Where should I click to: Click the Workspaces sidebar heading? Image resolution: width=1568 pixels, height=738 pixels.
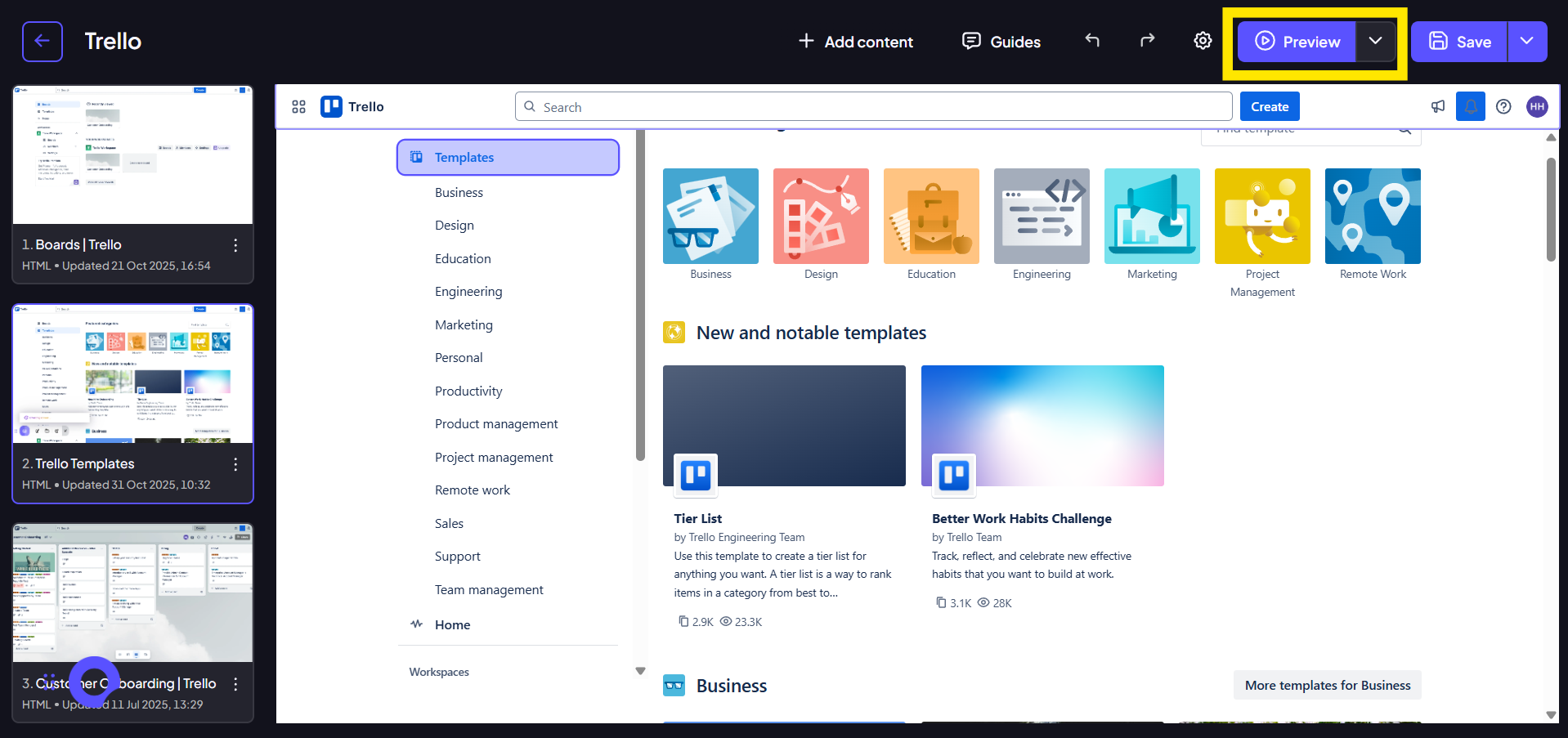click(439, 672)
